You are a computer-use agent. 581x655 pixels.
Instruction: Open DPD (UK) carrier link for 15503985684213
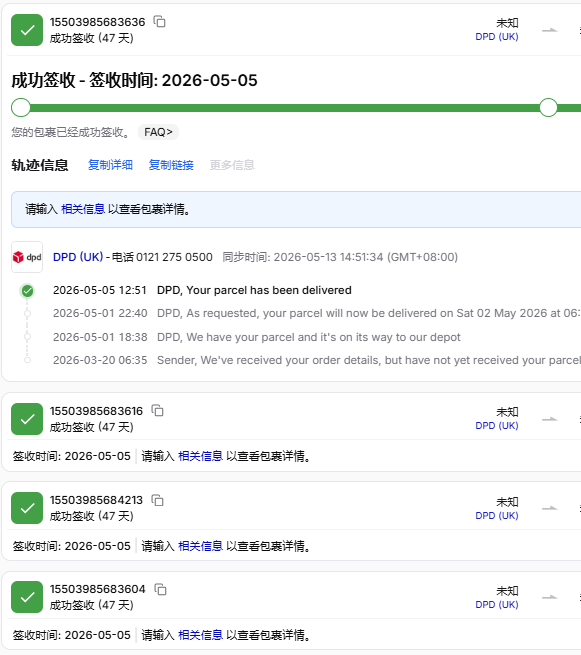click(x=497, y=515)
